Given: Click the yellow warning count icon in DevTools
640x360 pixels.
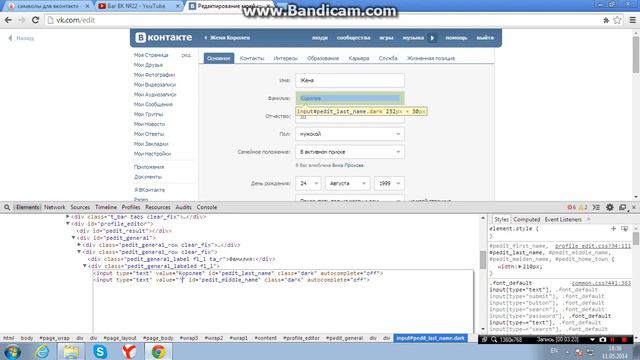Looking at the screenshot, I should tap(583, 207).
